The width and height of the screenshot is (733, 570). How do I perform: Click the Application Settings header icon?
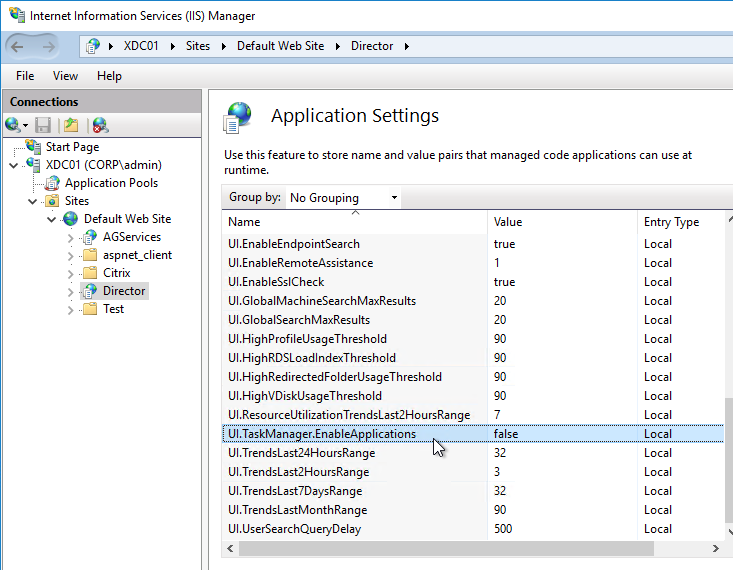(x=237, y=117)
